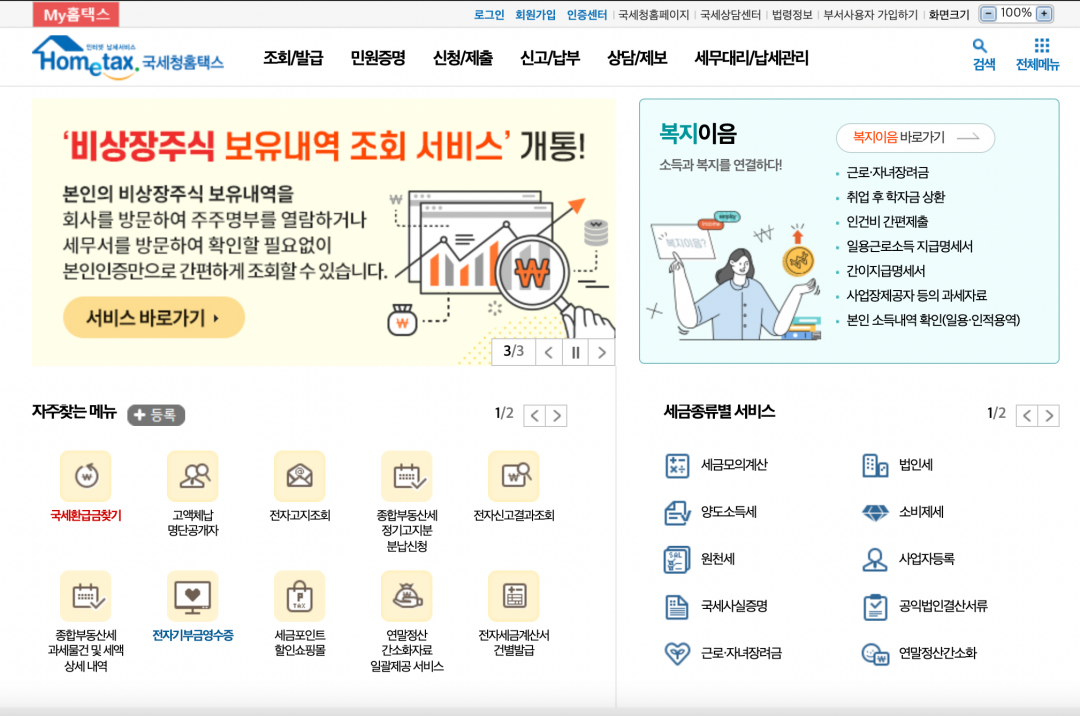Open the 전자고지조회 envelope icon

(x=300, y=476)
